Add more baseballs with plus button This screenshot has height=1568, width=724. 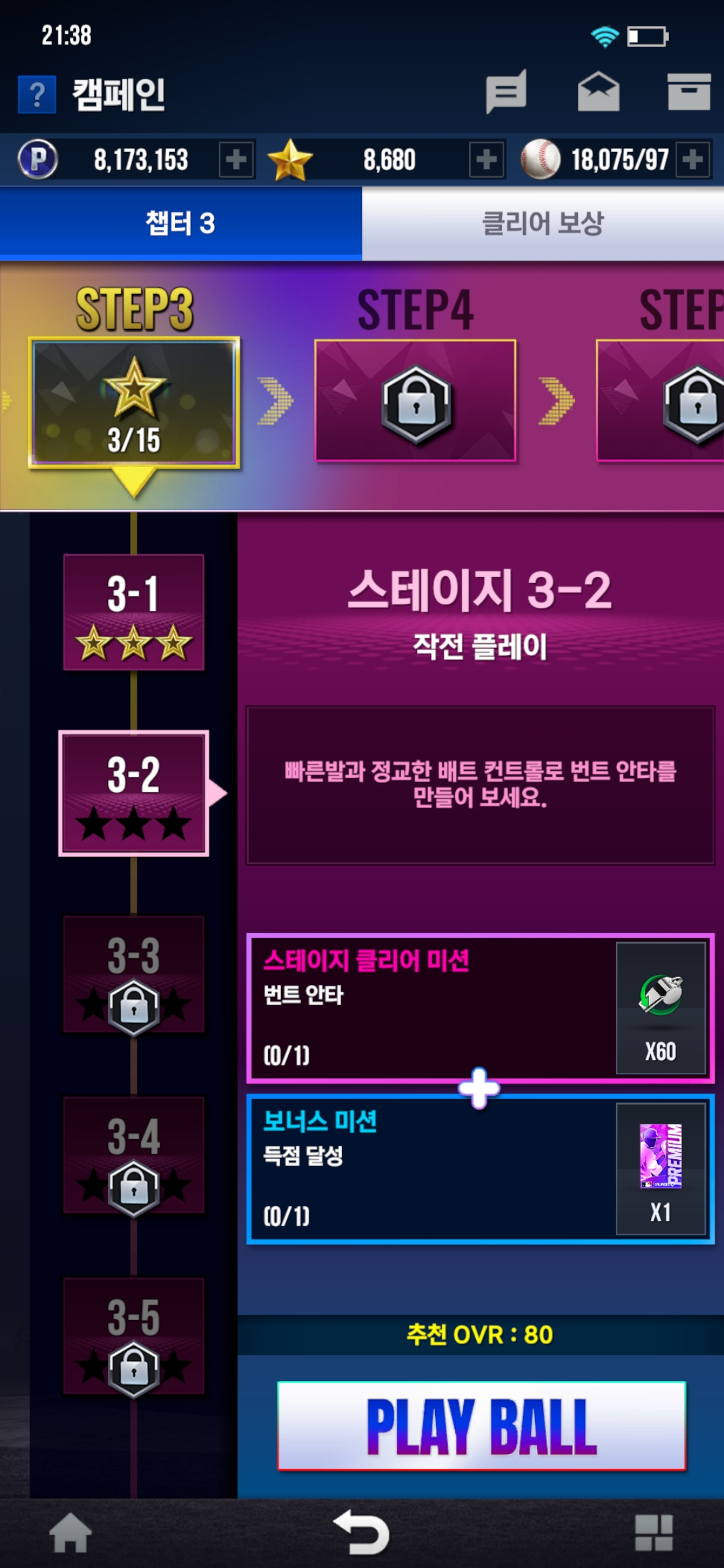pos(693,159)
